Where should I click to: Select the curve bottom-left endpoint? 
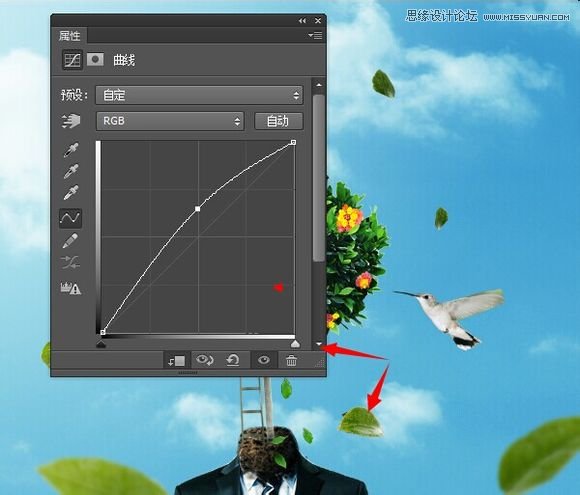tap(103, 332)
